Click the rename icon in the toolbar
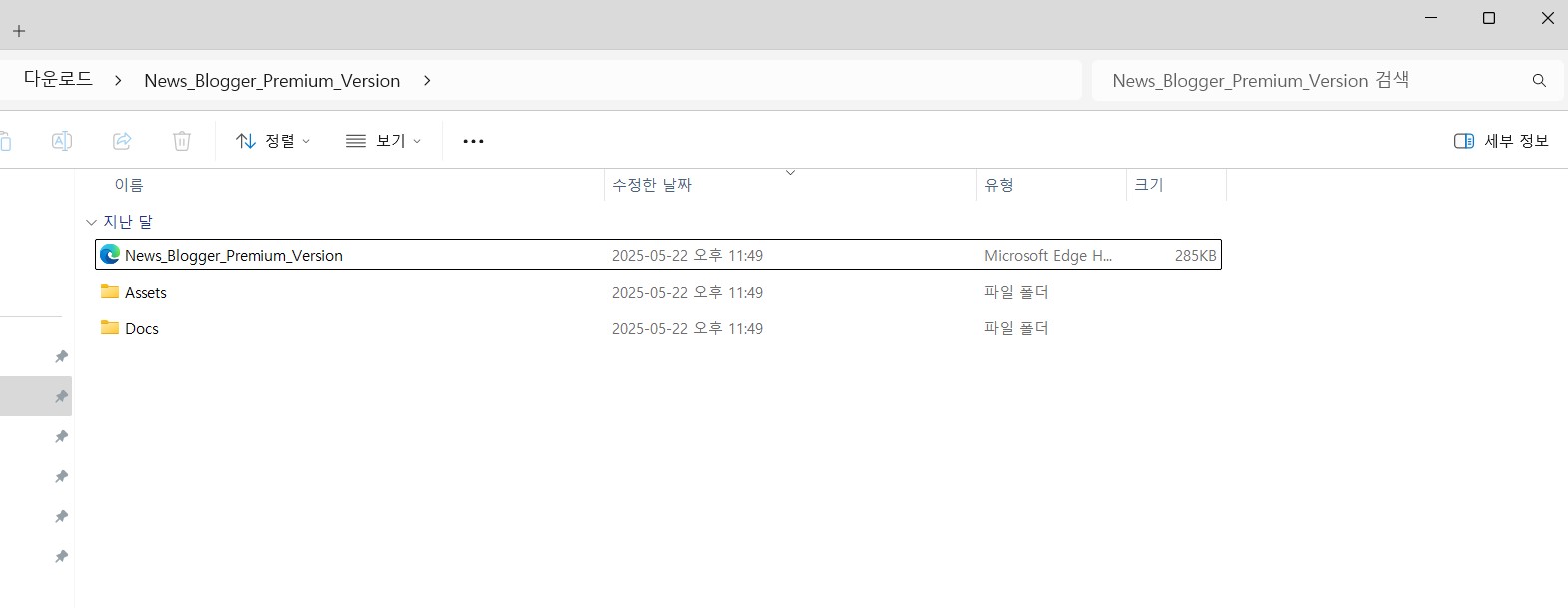 pyautogui.click(x=61, y=141)
